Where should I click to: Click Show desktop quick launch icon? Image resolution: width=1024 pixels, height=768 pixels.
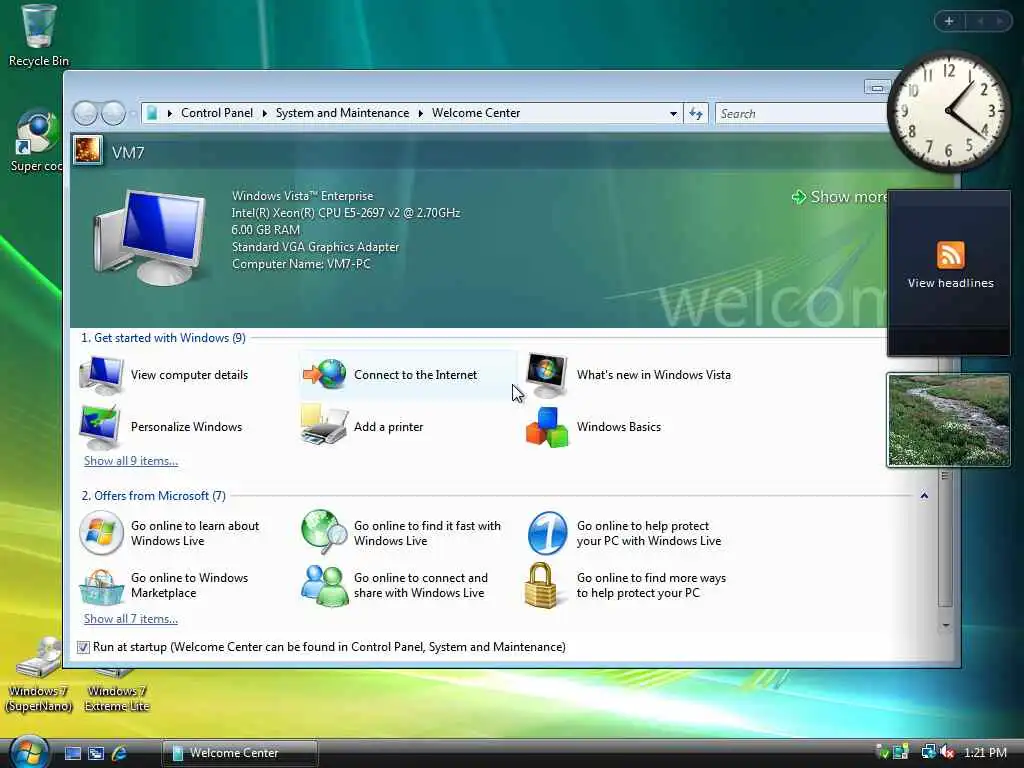click(x=73, y=753)
